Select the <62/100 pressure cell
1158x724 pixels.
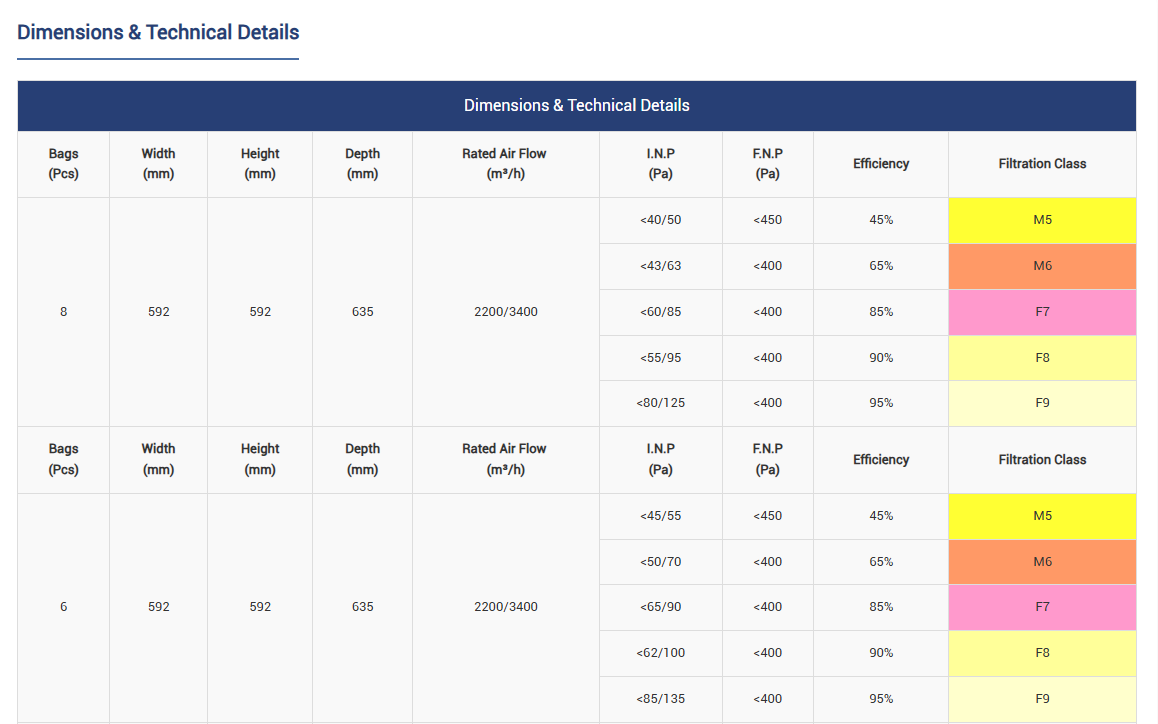coord(660,653)
